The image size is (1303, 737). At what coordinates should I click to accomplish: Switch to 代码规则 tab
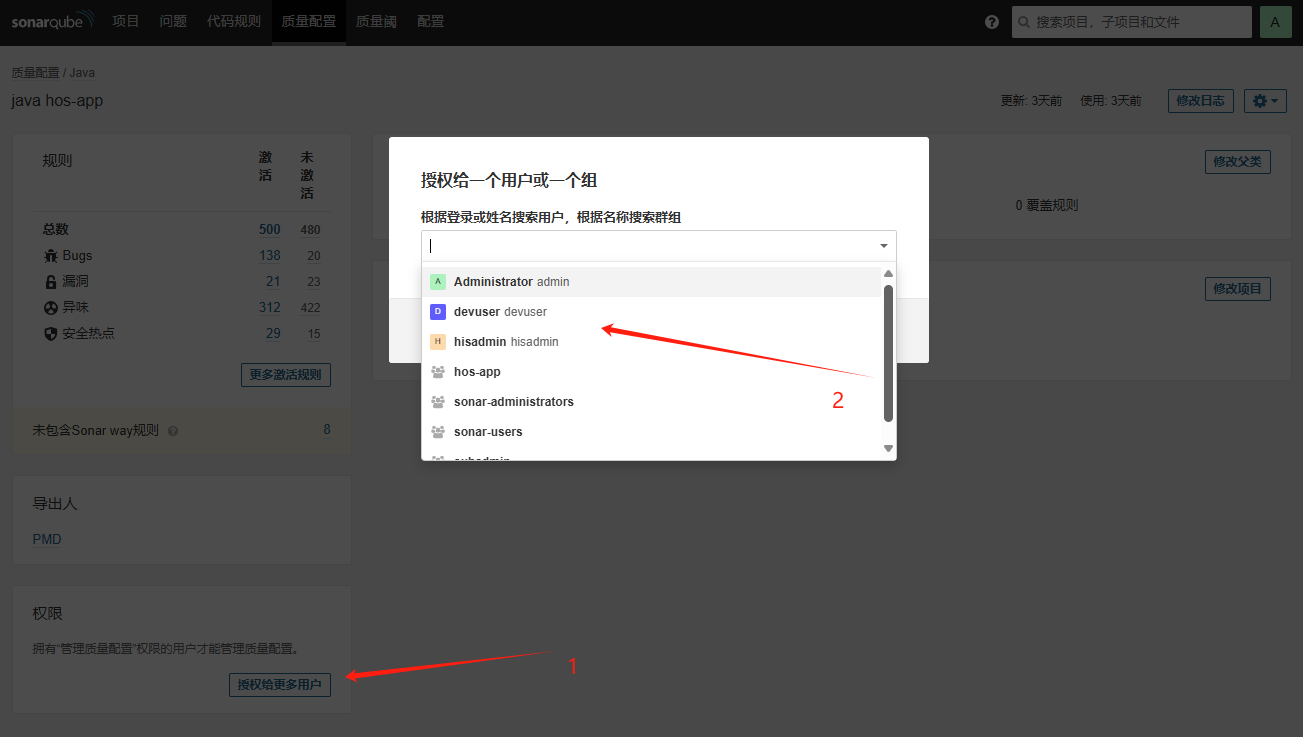233,21
